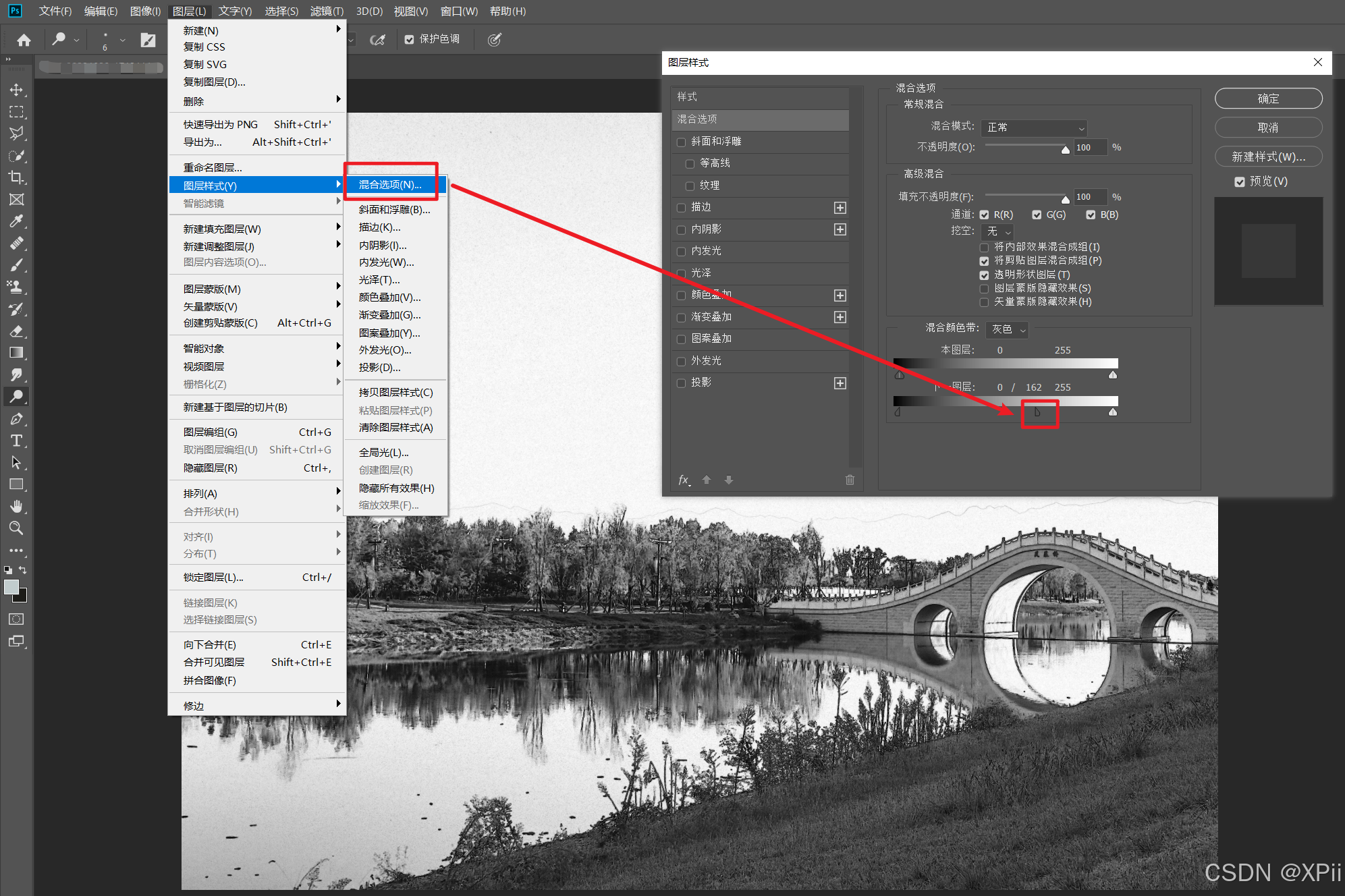1345x896 pixels.
Task: Select the Horizontal Type tool
Action: (x=16, y=441)
